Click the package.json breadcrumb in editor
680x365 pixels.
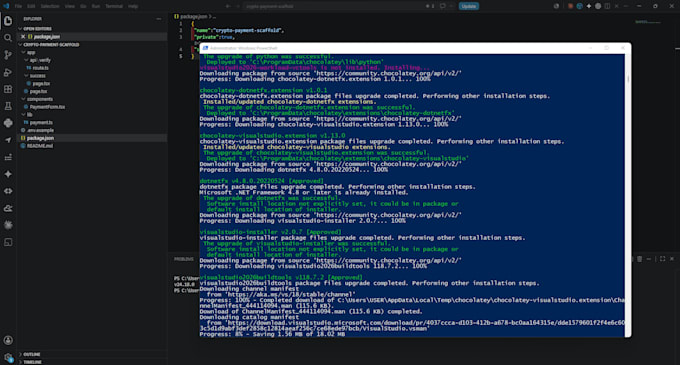(193, 16)
